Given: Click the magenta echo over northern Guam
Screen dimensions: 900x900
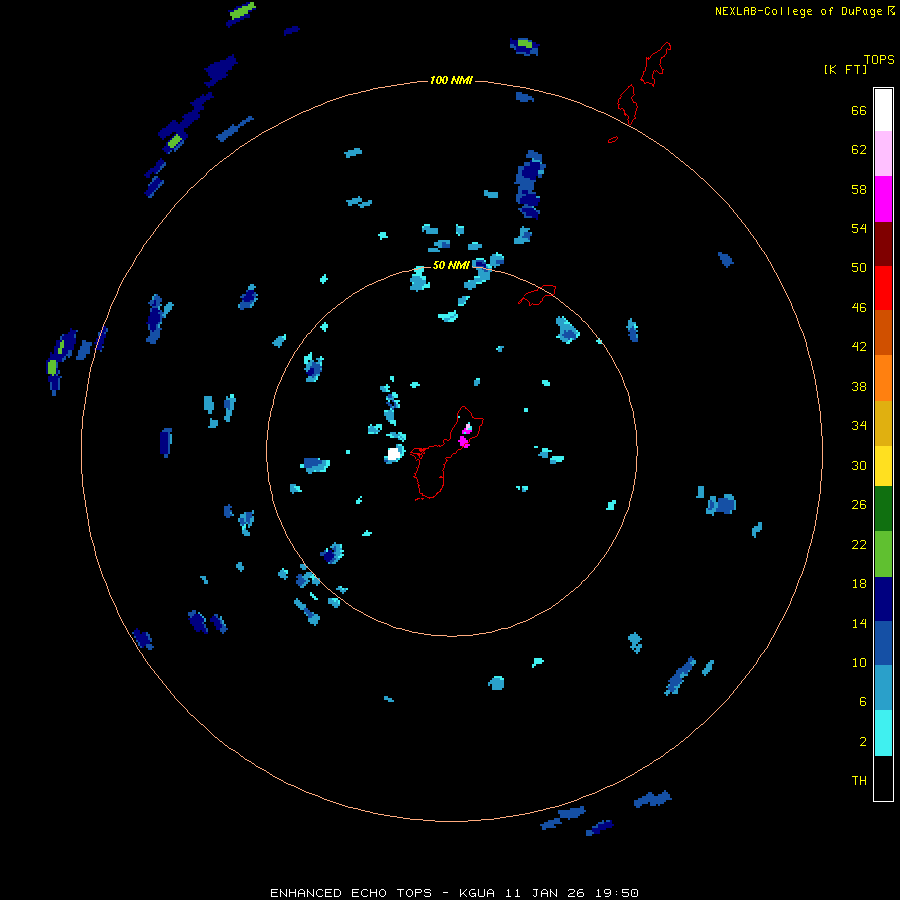Looking at the screenshot, I should click(x=464, y=441).
